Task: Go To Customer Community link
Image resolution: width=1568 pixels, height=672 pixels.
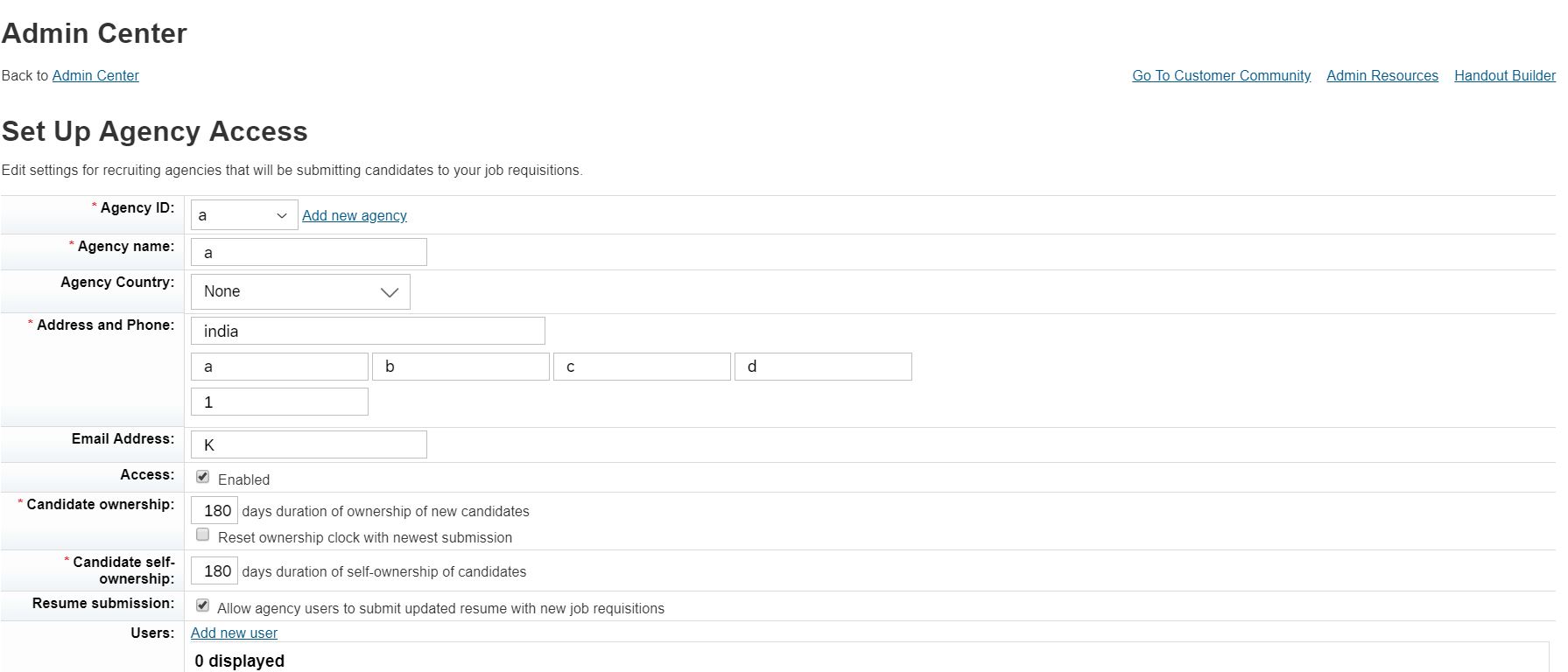Action: coord(1221,75)
